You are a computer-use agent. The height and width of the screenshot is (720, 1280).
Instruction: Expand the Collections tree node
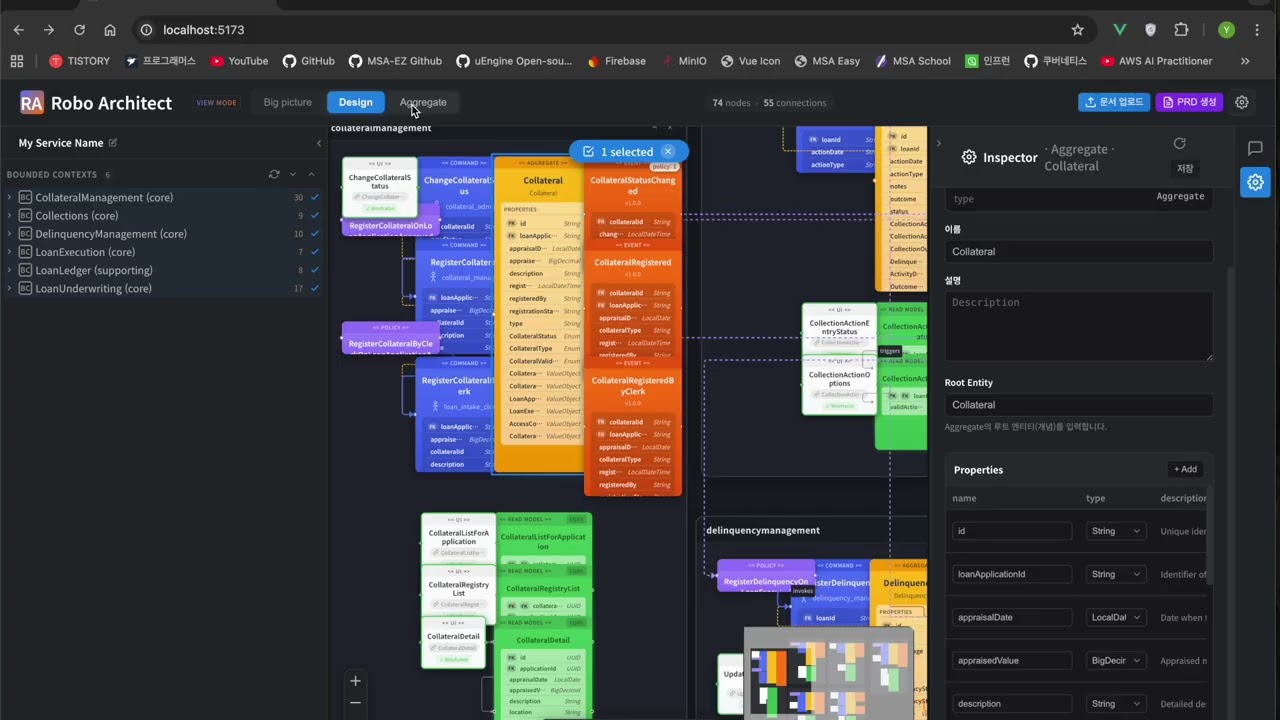[10, 216]
